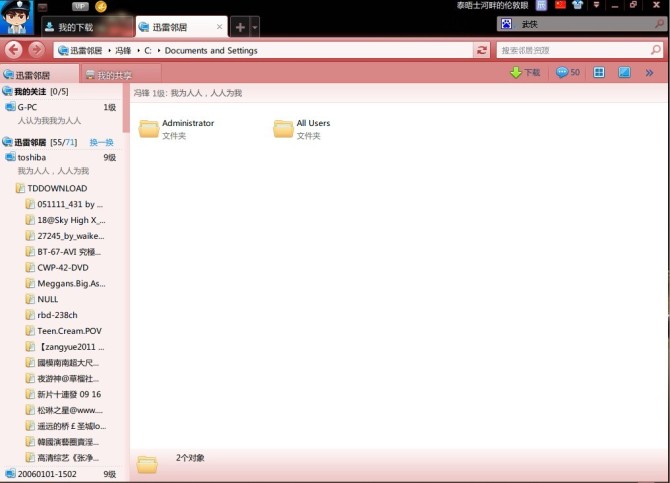Click magnifier in the 武侠 search box
Viewport: 670px width, 483px height.
pyautogui.click(x=660, y=24)
